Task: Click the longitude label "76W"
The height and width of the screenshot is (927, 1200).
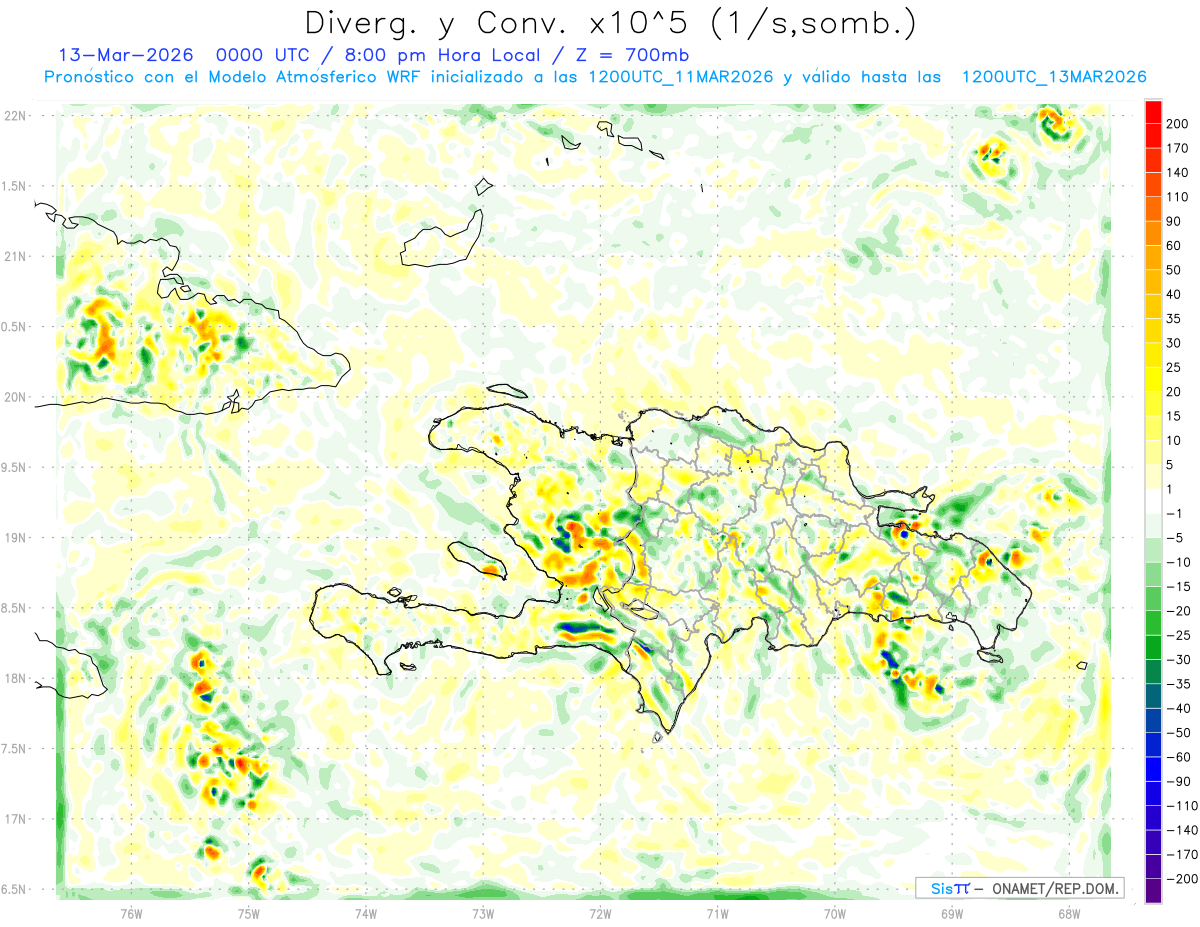Action: 131,913
